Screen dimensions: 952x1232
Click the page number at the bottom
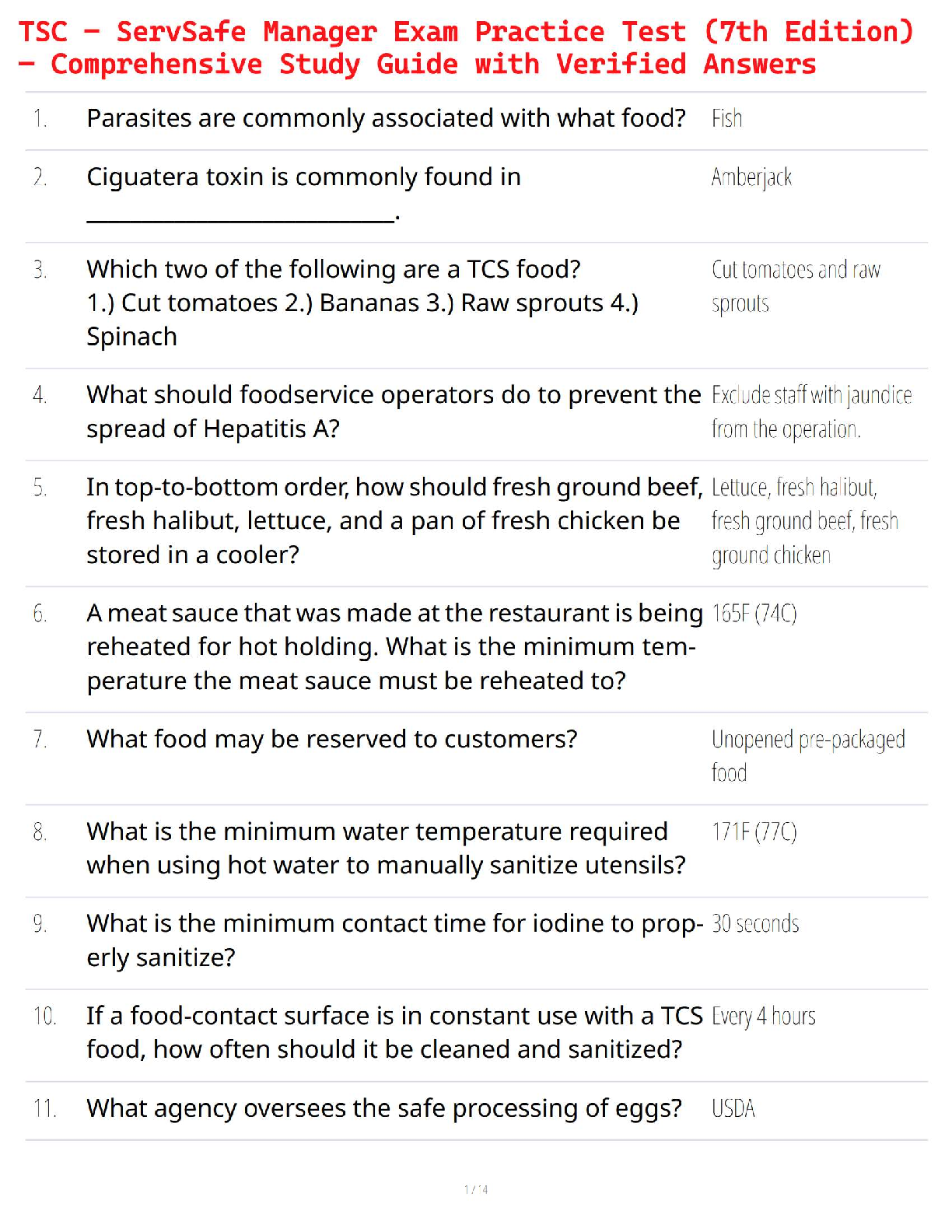tap(476, 1189)
